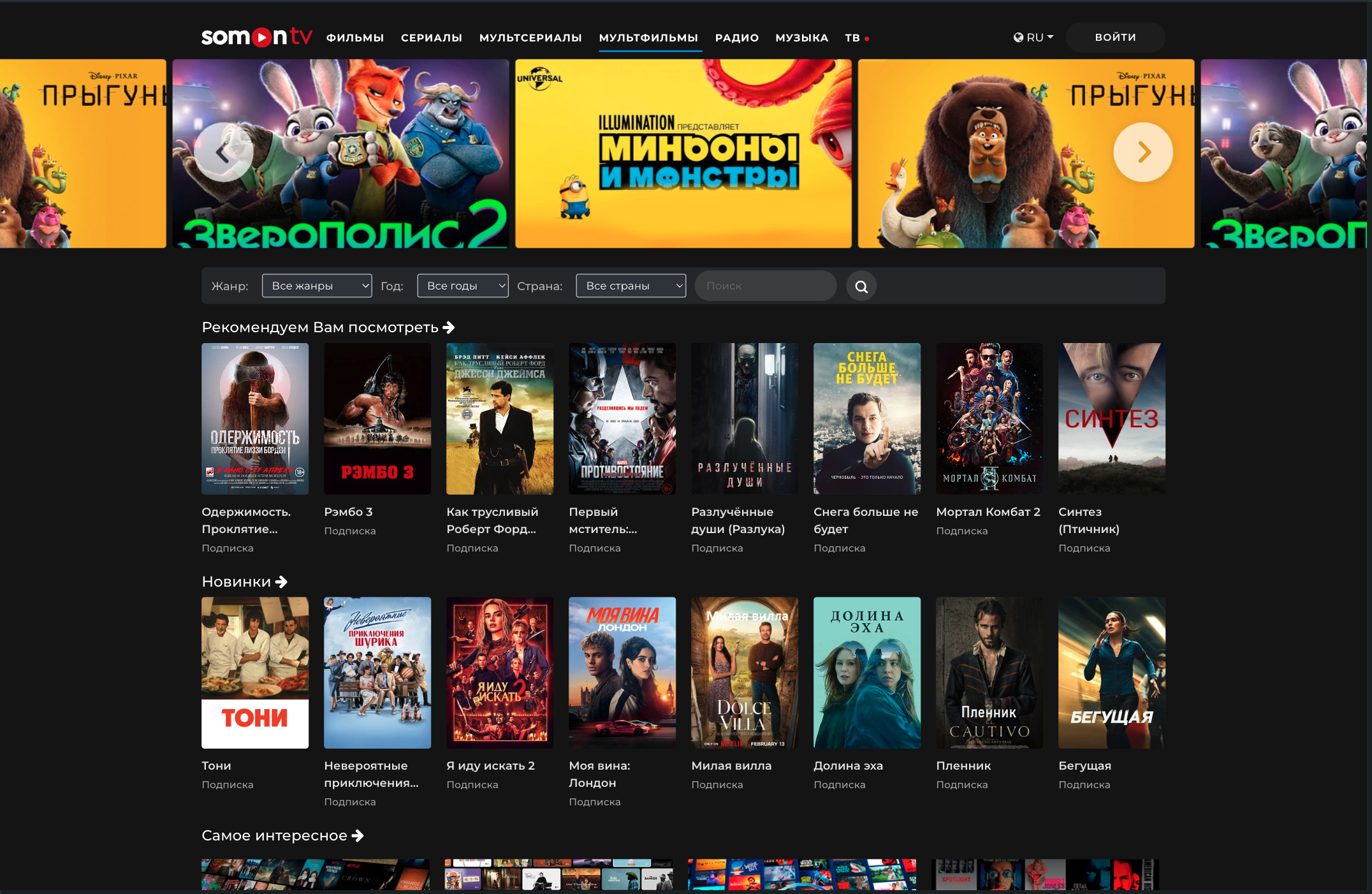Open the Новинки section arrow
The image size is (1372, 894).
coord(281,582)
